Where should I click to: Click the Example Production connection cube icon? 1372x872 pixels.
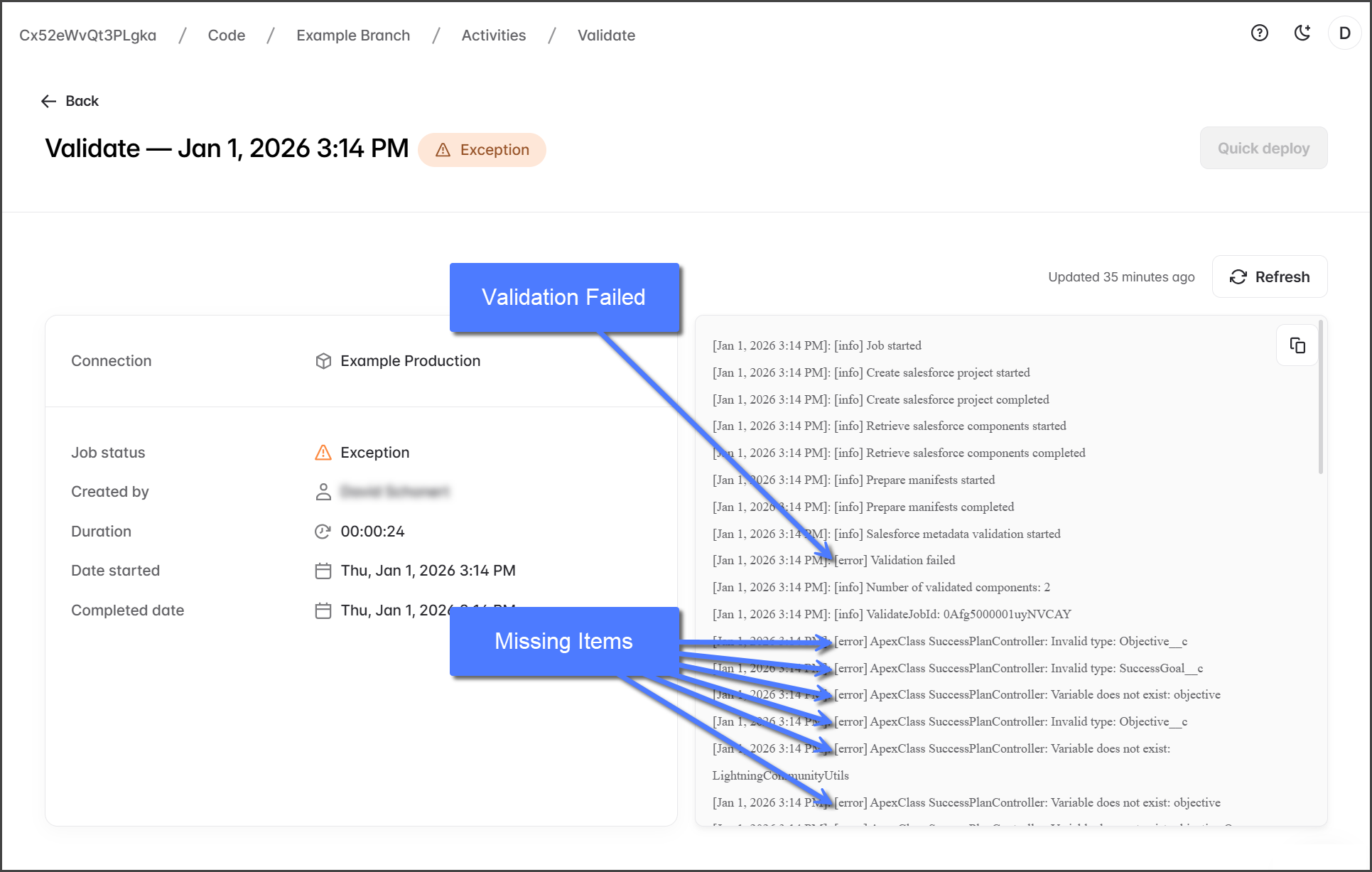coord(323,361)
